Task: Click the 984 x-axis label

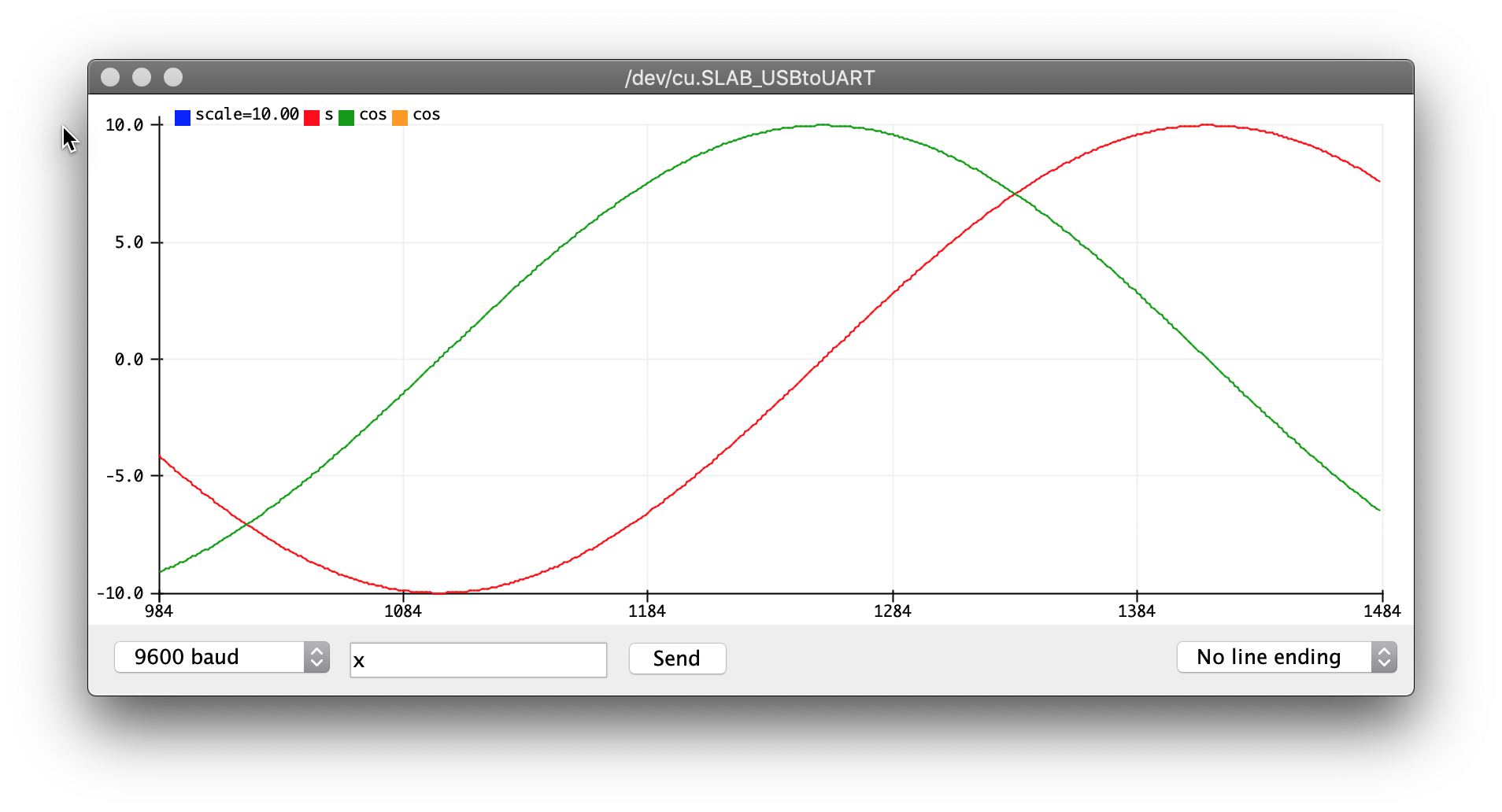Action: [x=159, y=611]
